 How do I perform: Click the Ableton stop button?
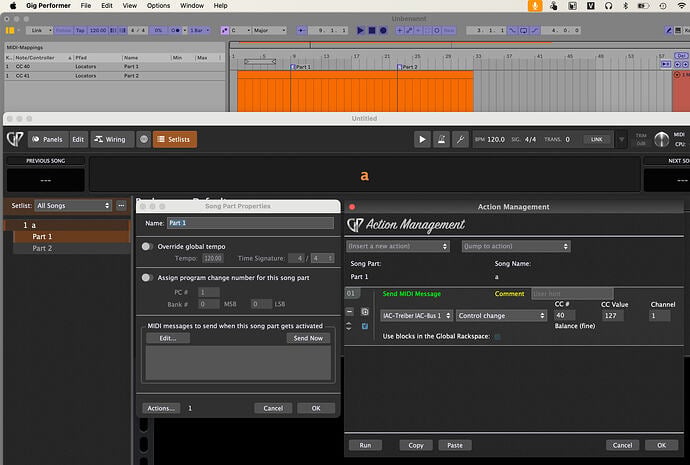click(x=372, y=30)
